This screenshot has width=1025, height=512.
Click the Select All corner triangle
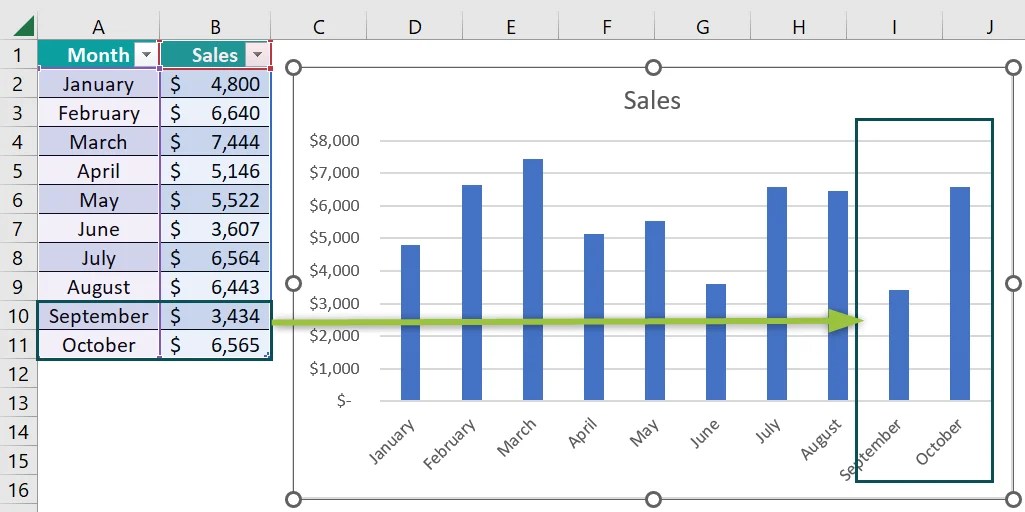click(x=24, y=27)
